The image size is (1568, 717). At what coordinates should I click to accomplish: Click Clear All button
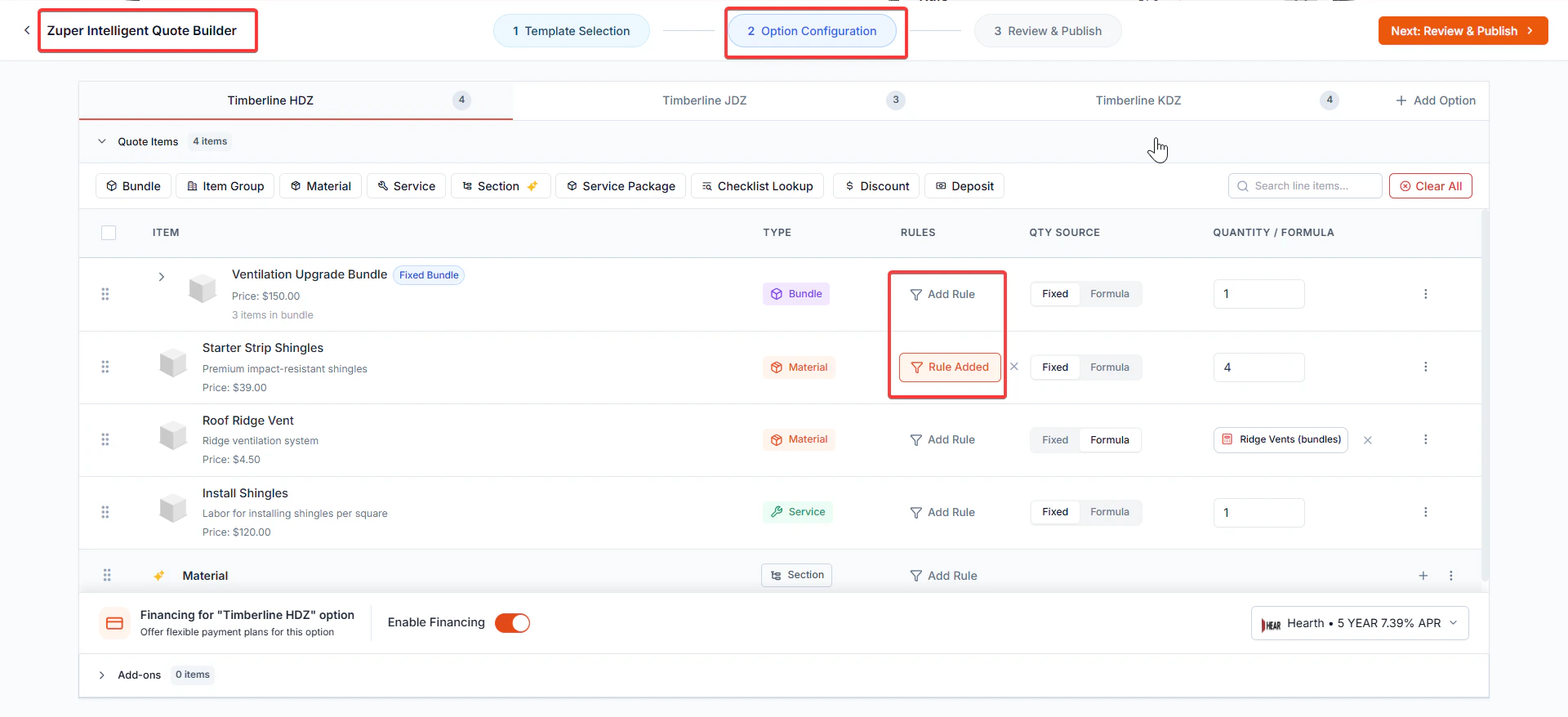tap(1431, 186)
